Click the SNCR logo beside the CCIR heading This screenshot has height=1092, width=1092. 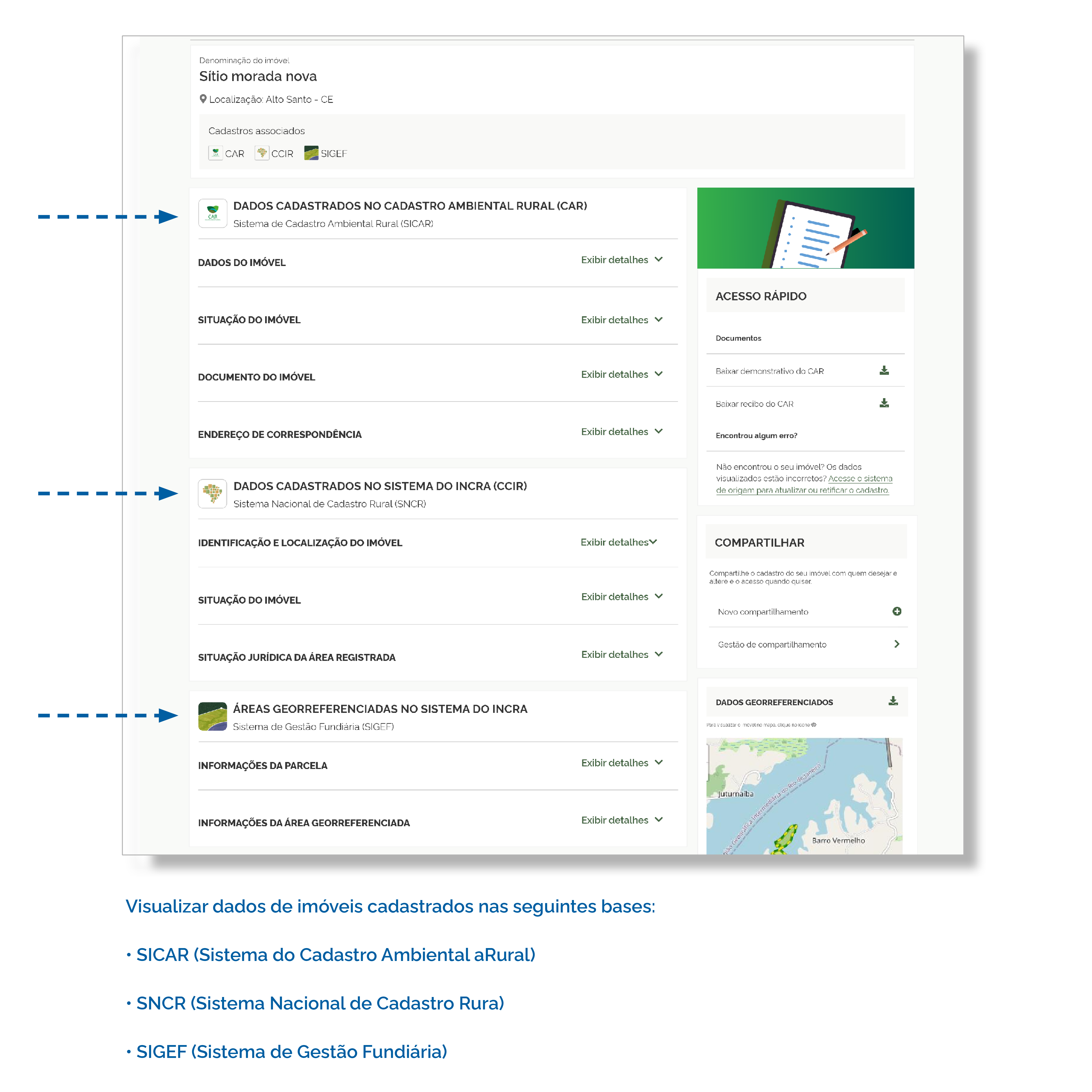213,493
